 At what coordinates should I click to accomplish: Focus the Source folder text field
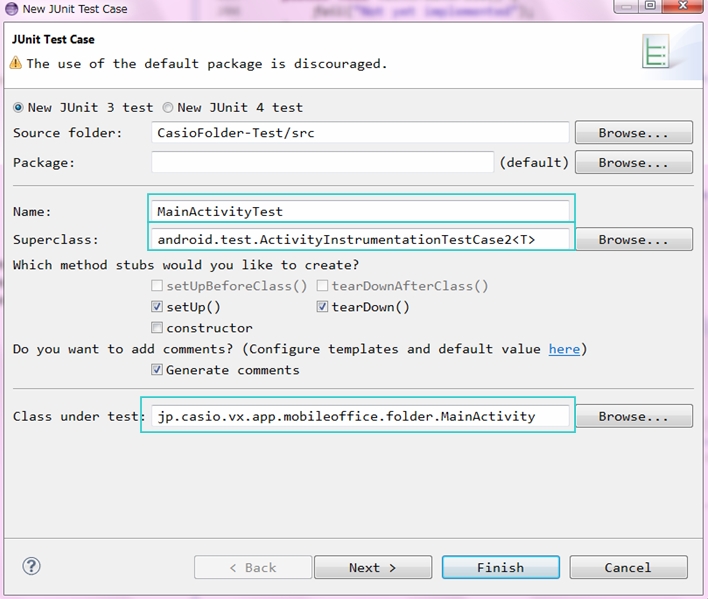point(360,133)
